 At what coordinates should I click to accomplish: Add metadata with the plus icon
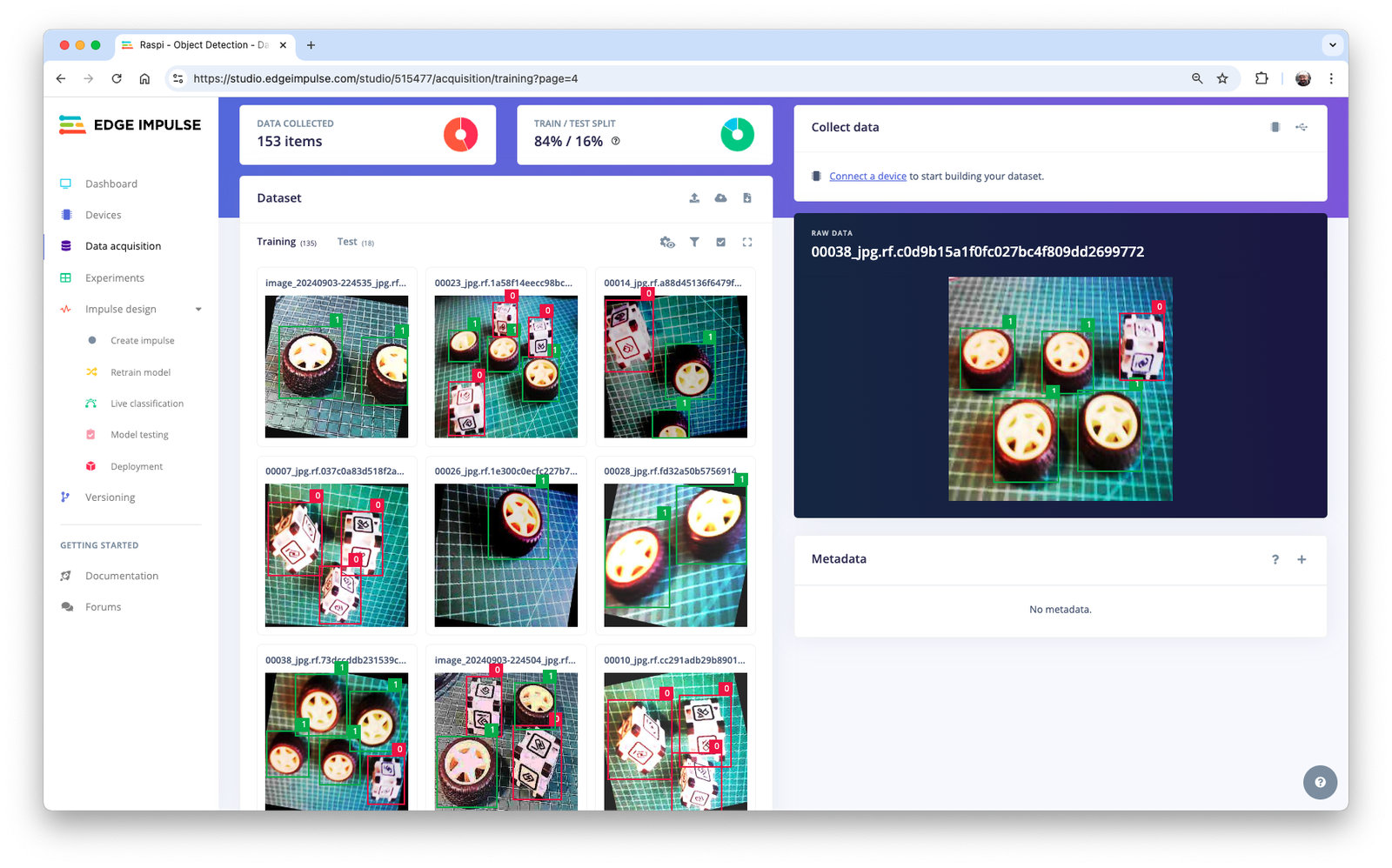pyautogui.click(x=1302, y=559)
